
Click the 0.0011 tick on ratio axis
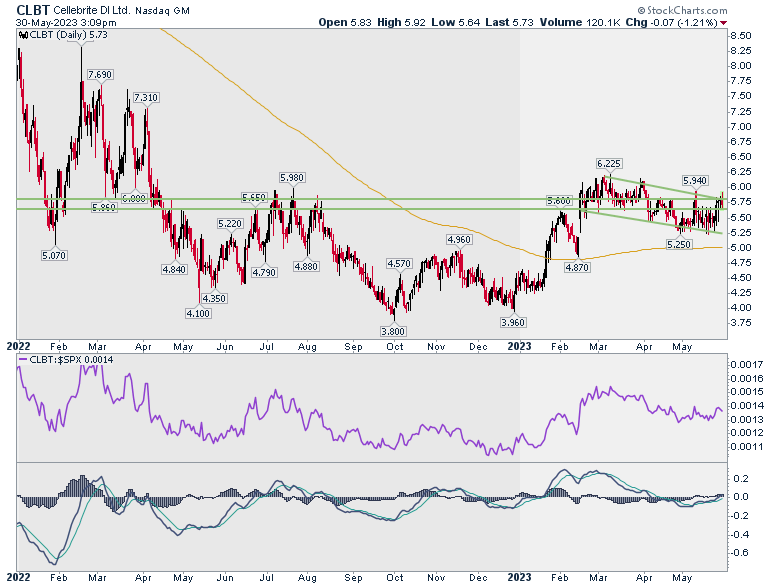pos(747,447)
